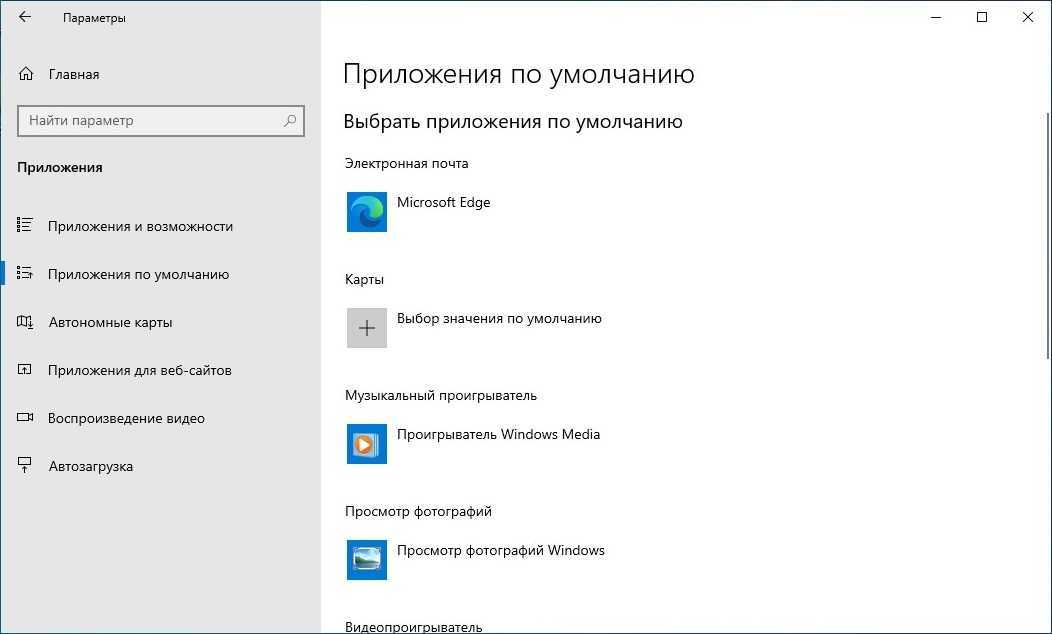Close the Параметры window

click(x=1027, y=17)
